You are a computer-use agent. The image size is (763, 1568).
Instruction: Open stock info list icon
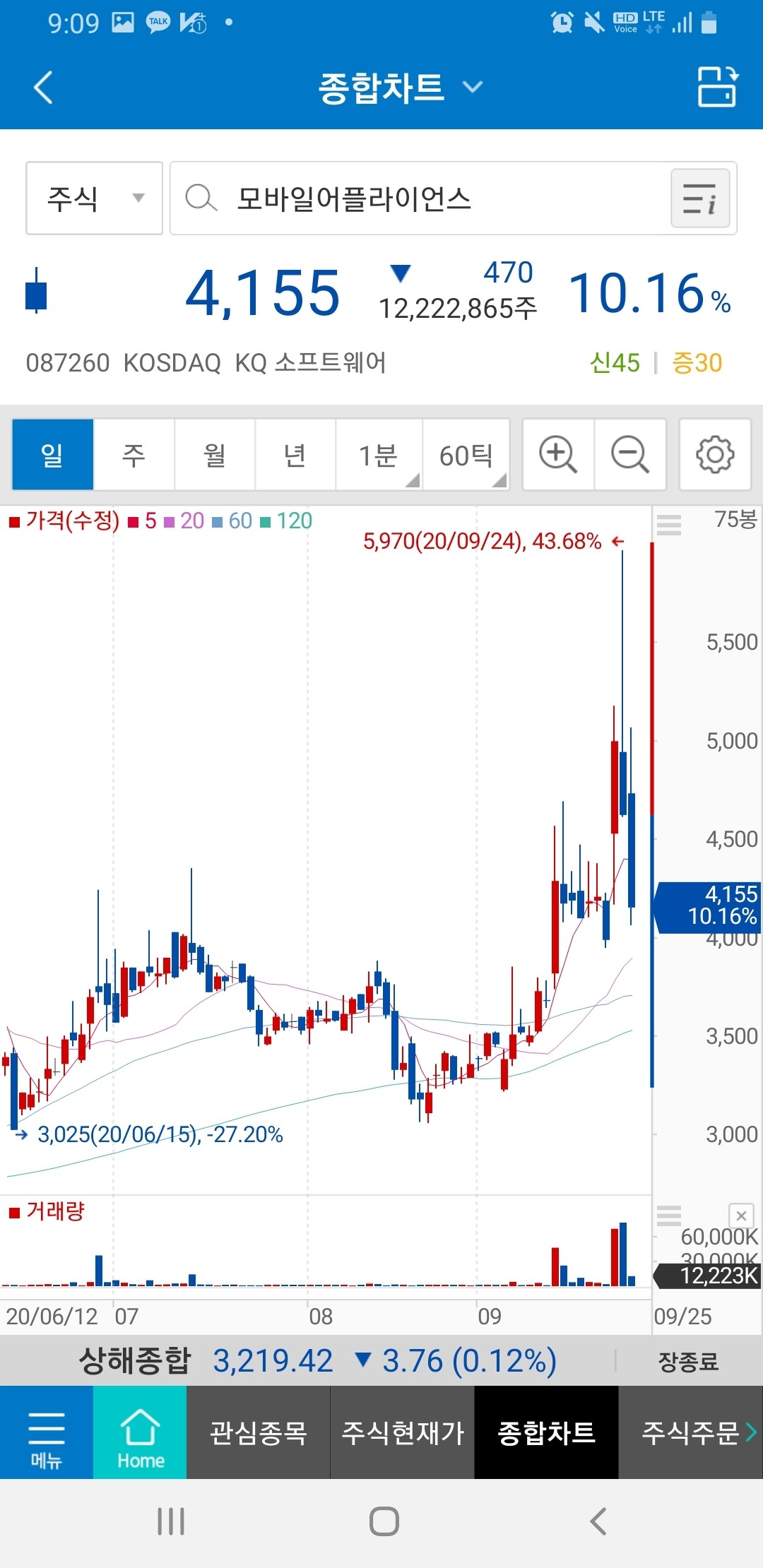tap(699, 198)
